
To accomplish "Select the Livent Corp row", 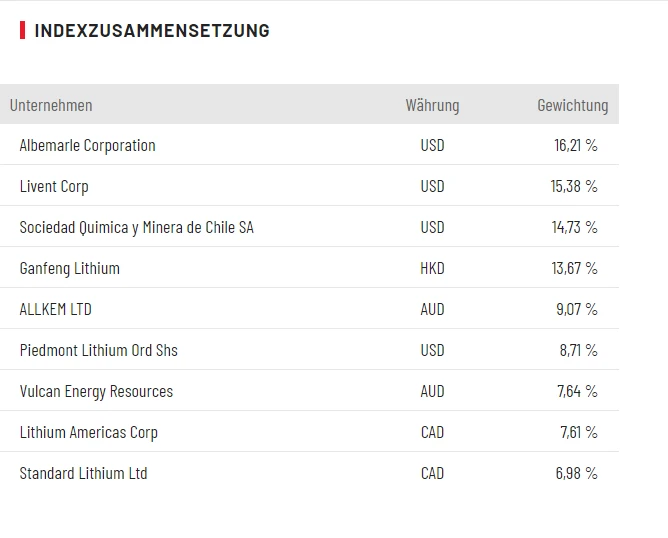I will click(54, 186).
